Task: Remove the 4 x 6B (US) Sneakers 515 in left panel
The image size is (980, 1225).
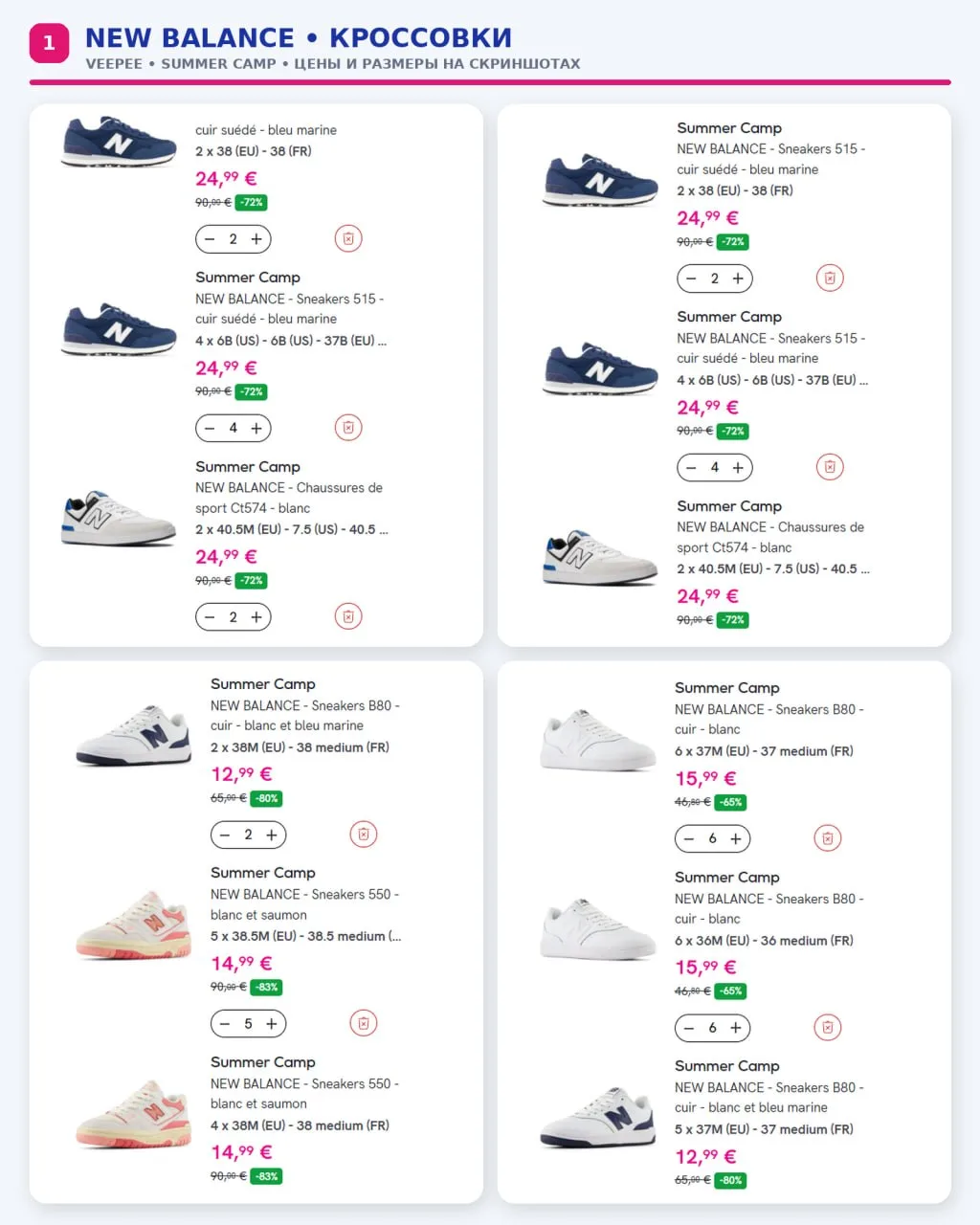Action: (348, 428)
